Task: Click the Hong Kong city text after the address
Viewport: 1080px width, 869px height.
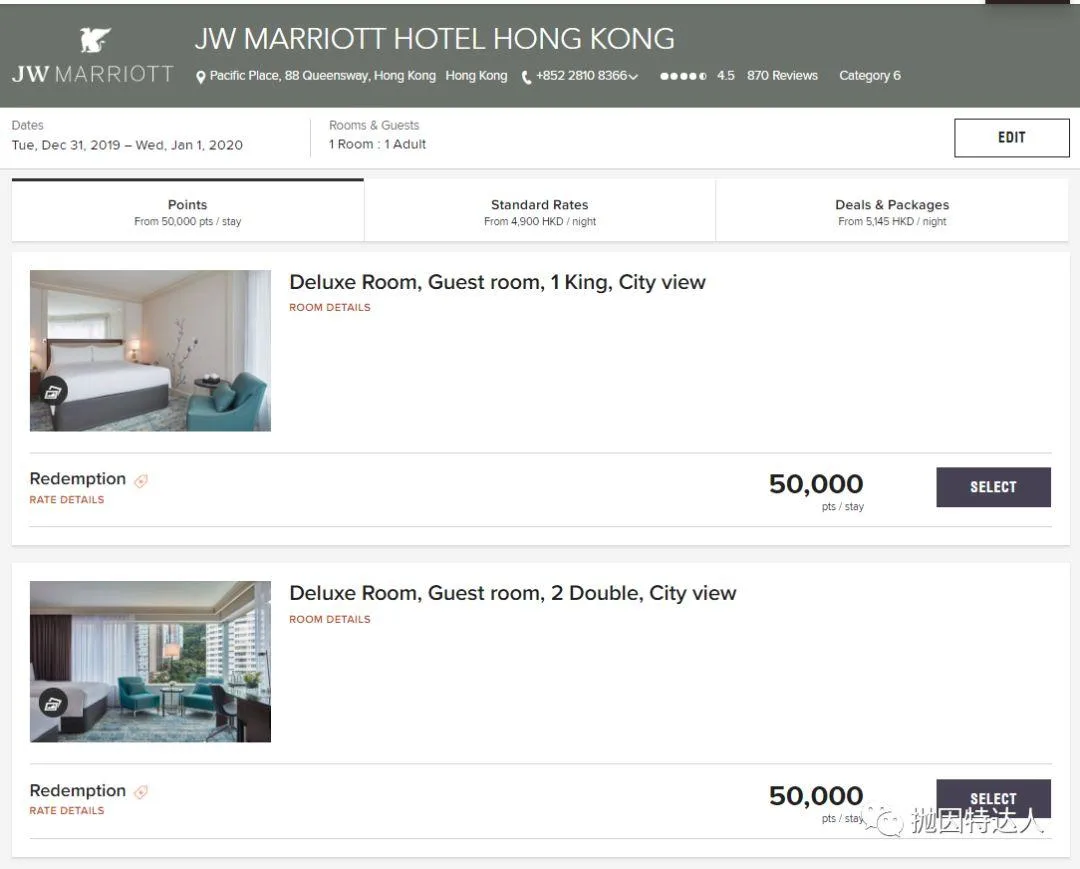Action: pyautogui.click(x=476, y=76)
